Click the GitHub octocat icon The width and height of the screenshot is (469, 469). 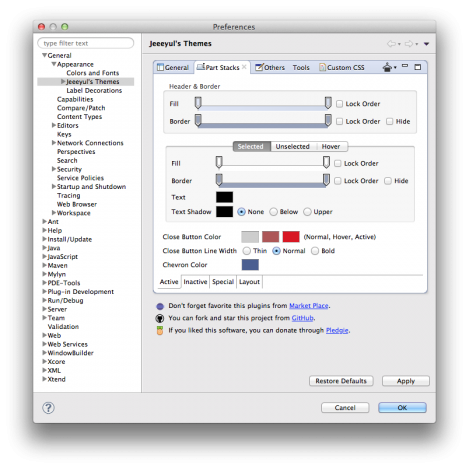coord(160,318)
